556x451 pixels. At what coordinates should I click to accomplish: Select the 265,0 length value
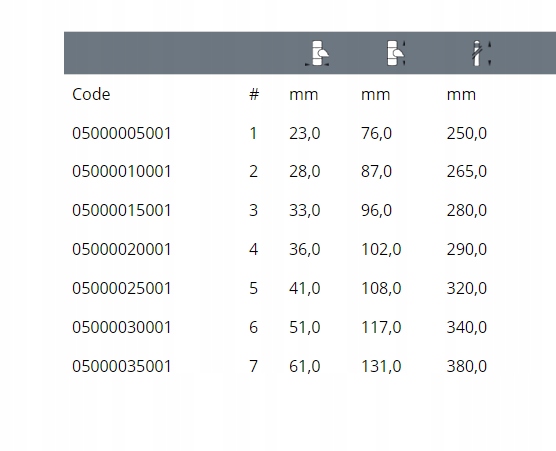[x=467, y=172]
